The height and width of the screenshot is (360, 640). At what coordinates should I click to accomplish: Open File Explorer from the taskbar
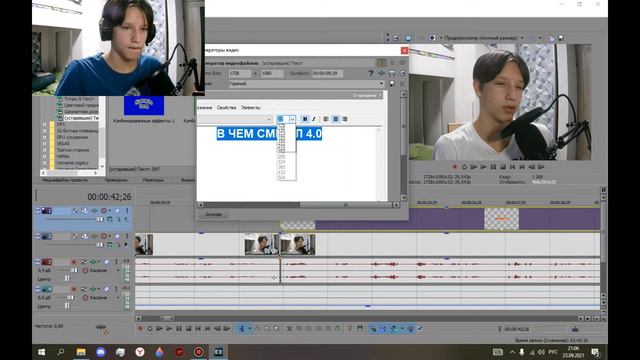pyautogui.click(x=81, y=352)
